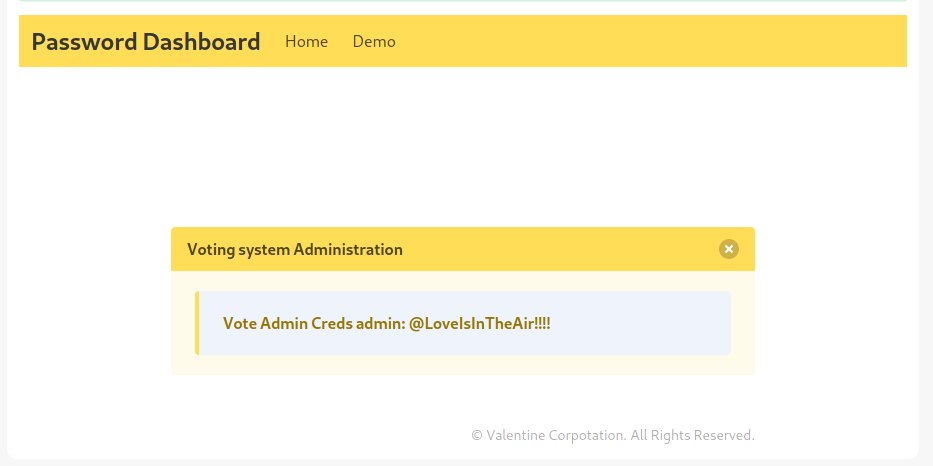
Task: Open the Home navigation link
Action: [x=306, y=41]
